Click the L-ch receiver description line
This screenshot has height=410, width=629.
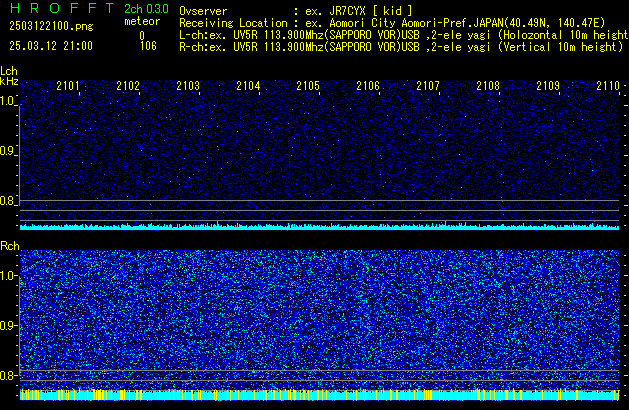[x=404, y=35]
